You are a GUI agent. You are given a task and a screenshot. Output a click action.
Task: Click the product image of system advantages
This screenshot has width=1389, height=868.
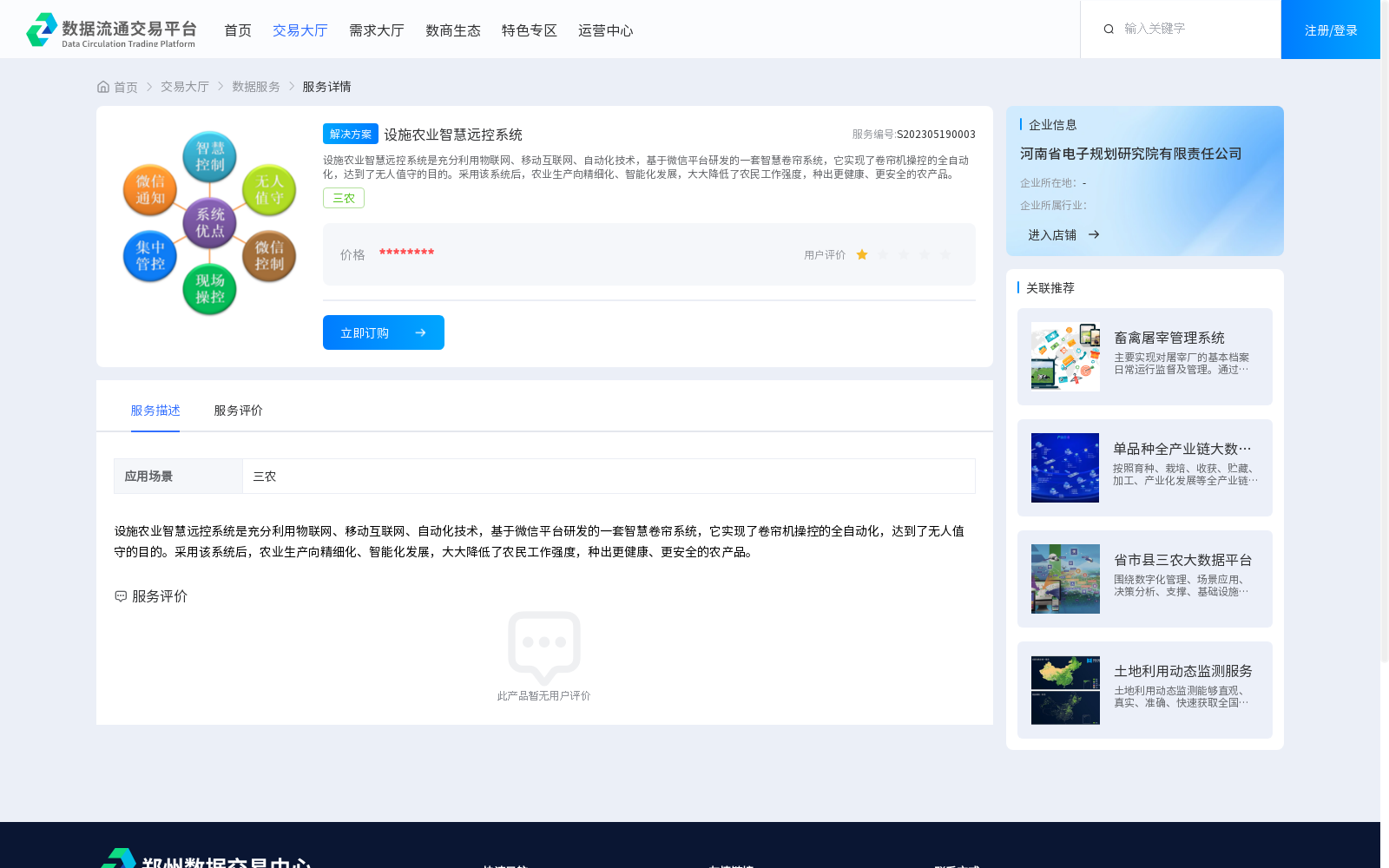[x=210, y=223]
